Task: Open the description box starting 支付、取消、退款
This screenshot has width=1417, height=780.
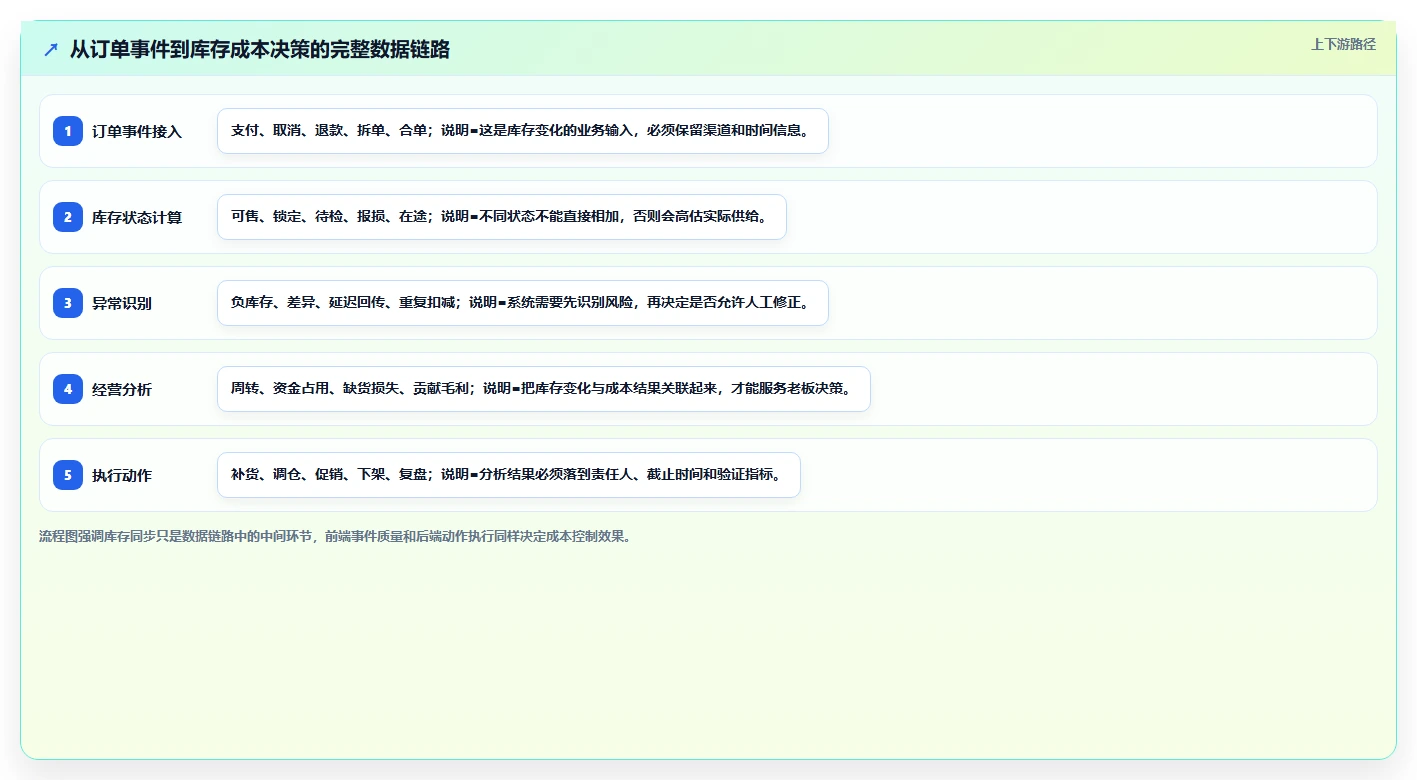Action: click(x=523, y=131)
